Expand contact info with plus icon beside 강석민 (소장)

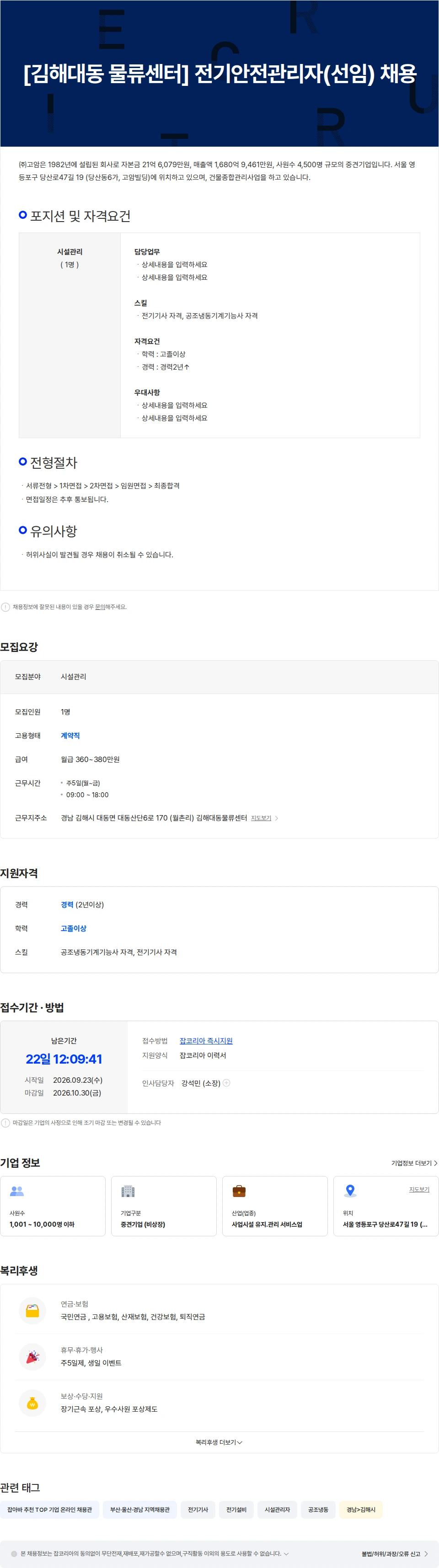point(226,1083)
